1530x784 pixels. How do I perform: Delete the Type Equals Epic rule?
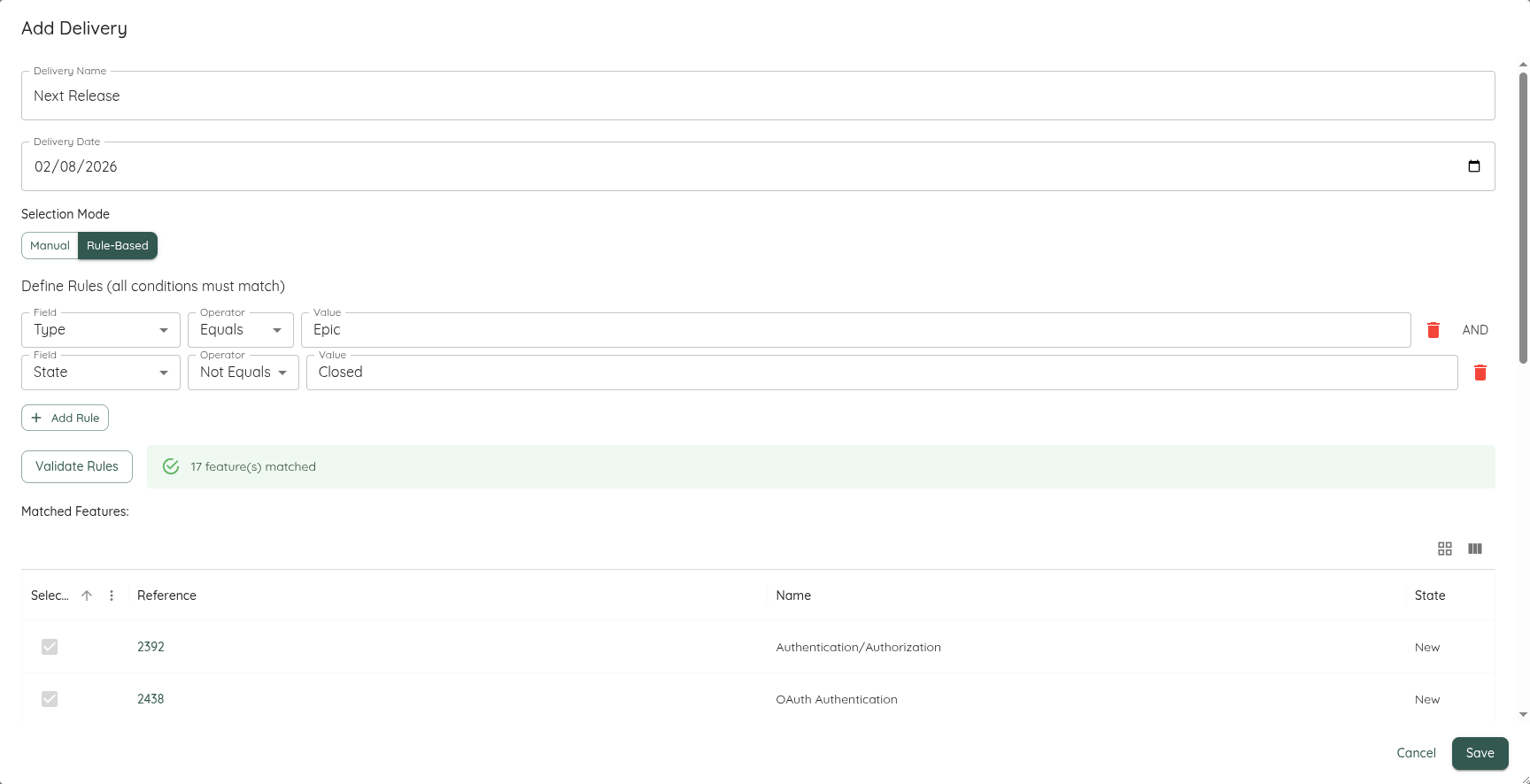pyautogui.click(x=1433, y=330)
